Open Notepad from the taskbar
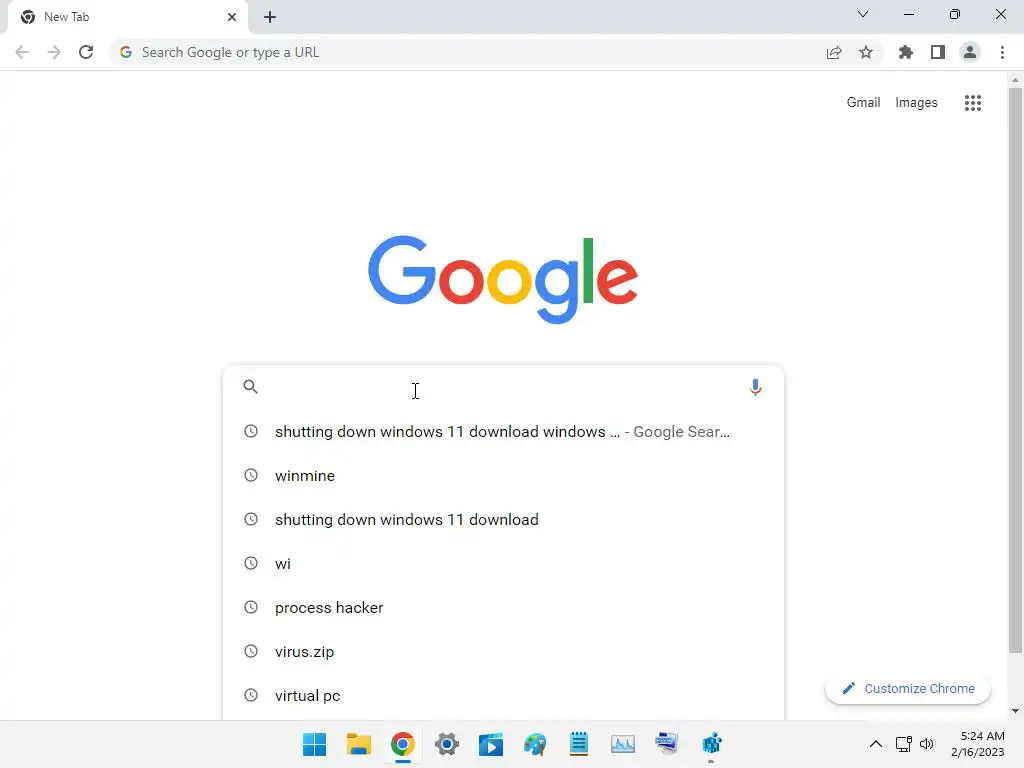 point(579,744)
